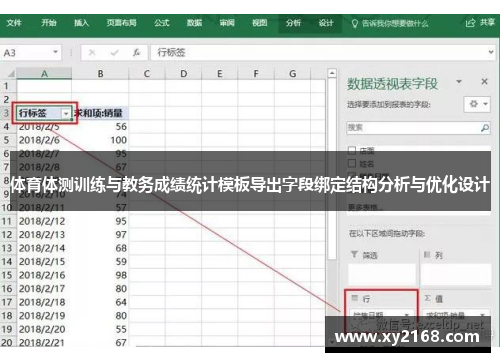
Task: Switch to the 视图 ribbon tab
Action: click(x=260, y=23)
